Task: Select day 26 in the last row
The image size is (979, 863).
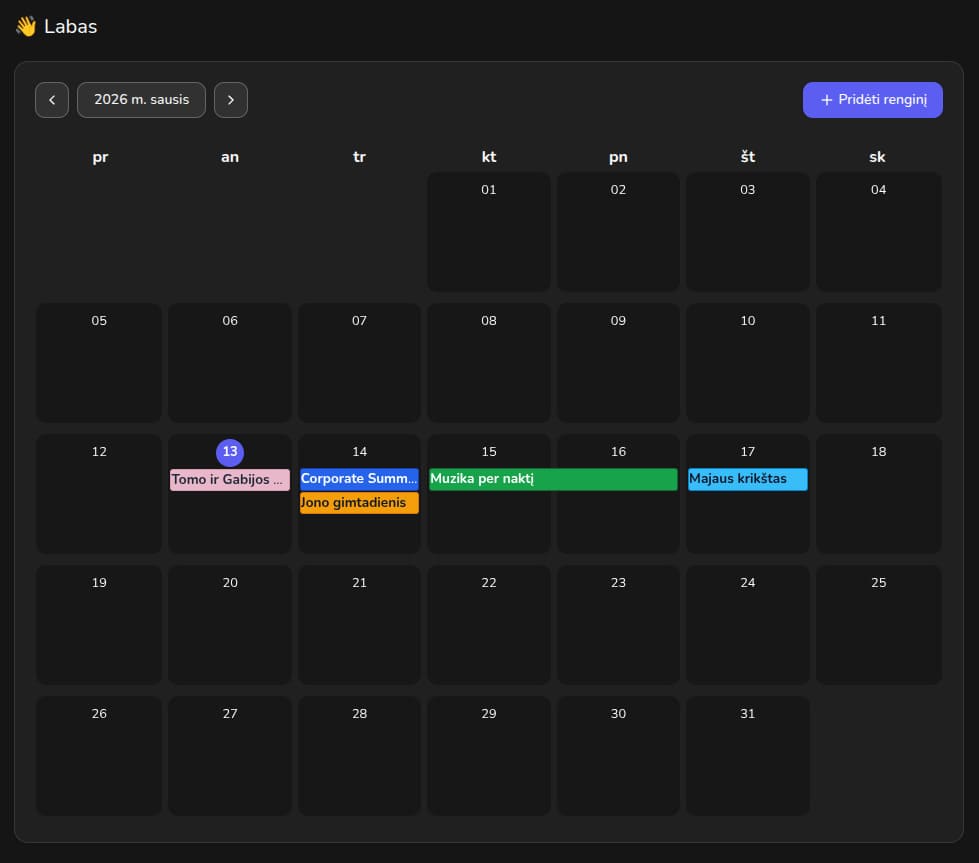Action: coord(99,756)
